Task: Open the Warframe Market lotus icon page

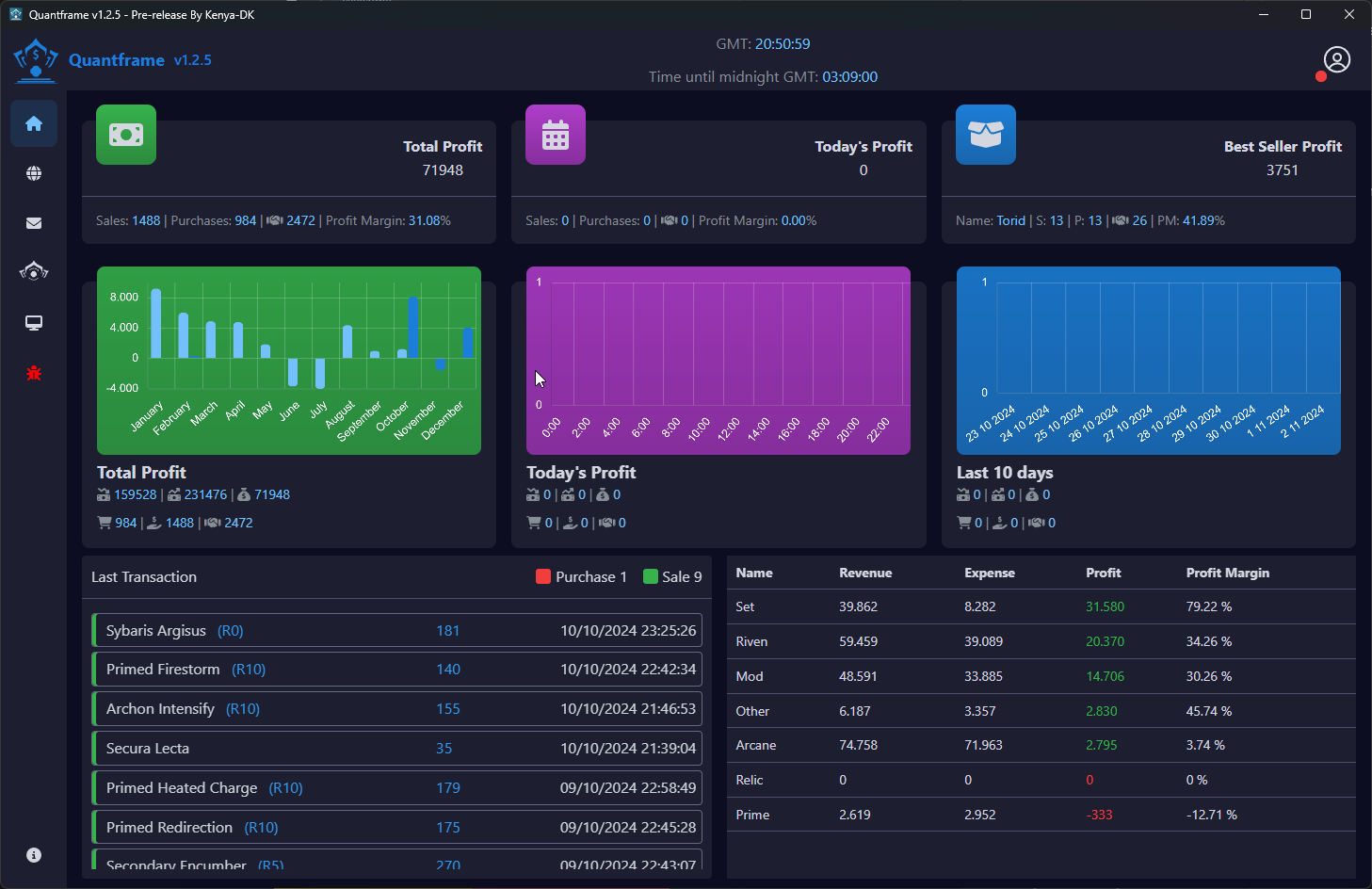Action: tap(34, 272)
